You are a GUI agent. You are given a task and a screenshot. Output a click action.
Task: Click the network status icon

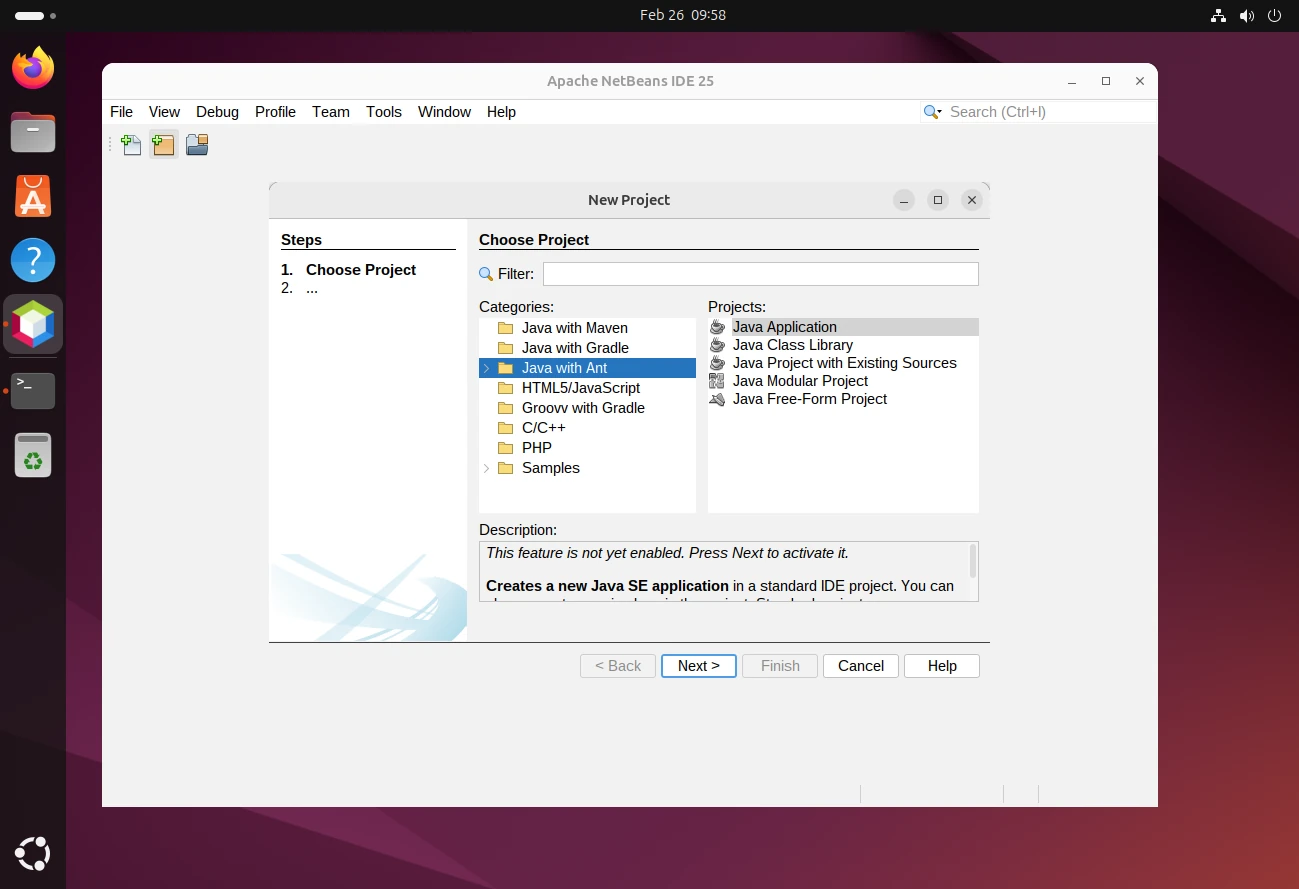click(x=1218, y=15)
